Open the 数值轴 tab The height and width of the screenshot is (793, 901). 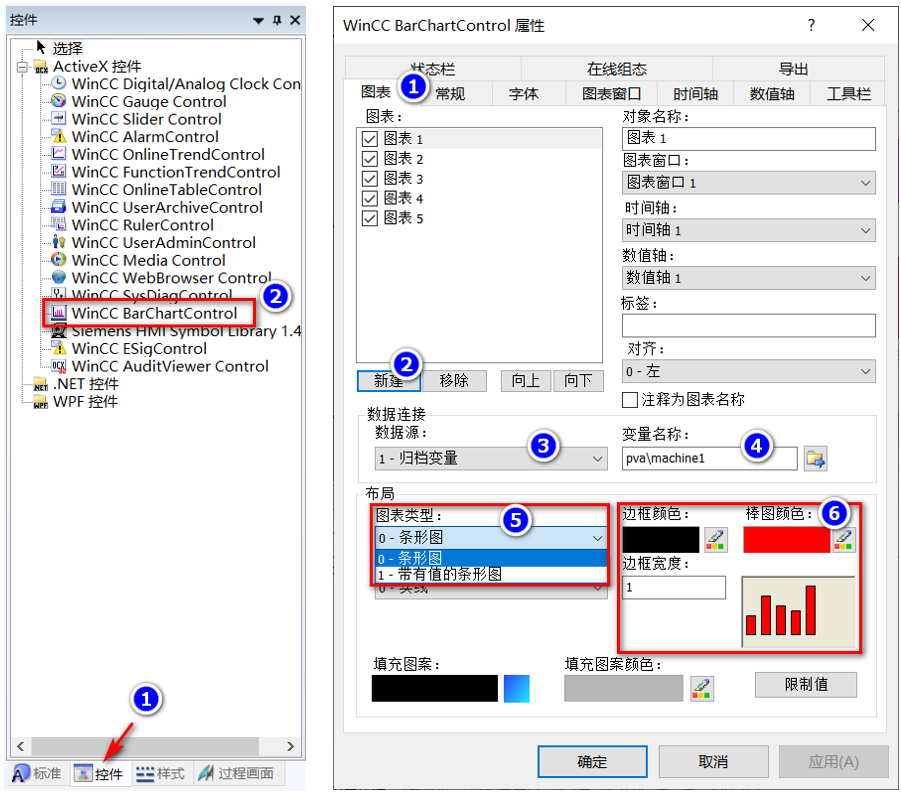(772, 94)
